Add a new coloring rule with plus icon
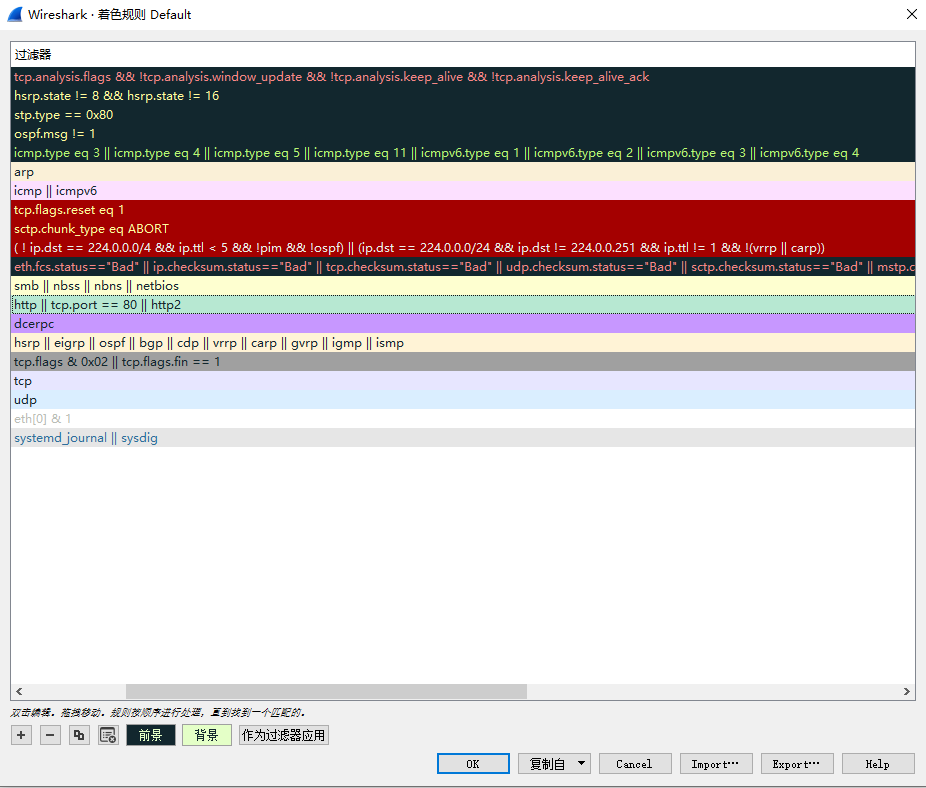 pyautogui.click(x=21, y=735)
